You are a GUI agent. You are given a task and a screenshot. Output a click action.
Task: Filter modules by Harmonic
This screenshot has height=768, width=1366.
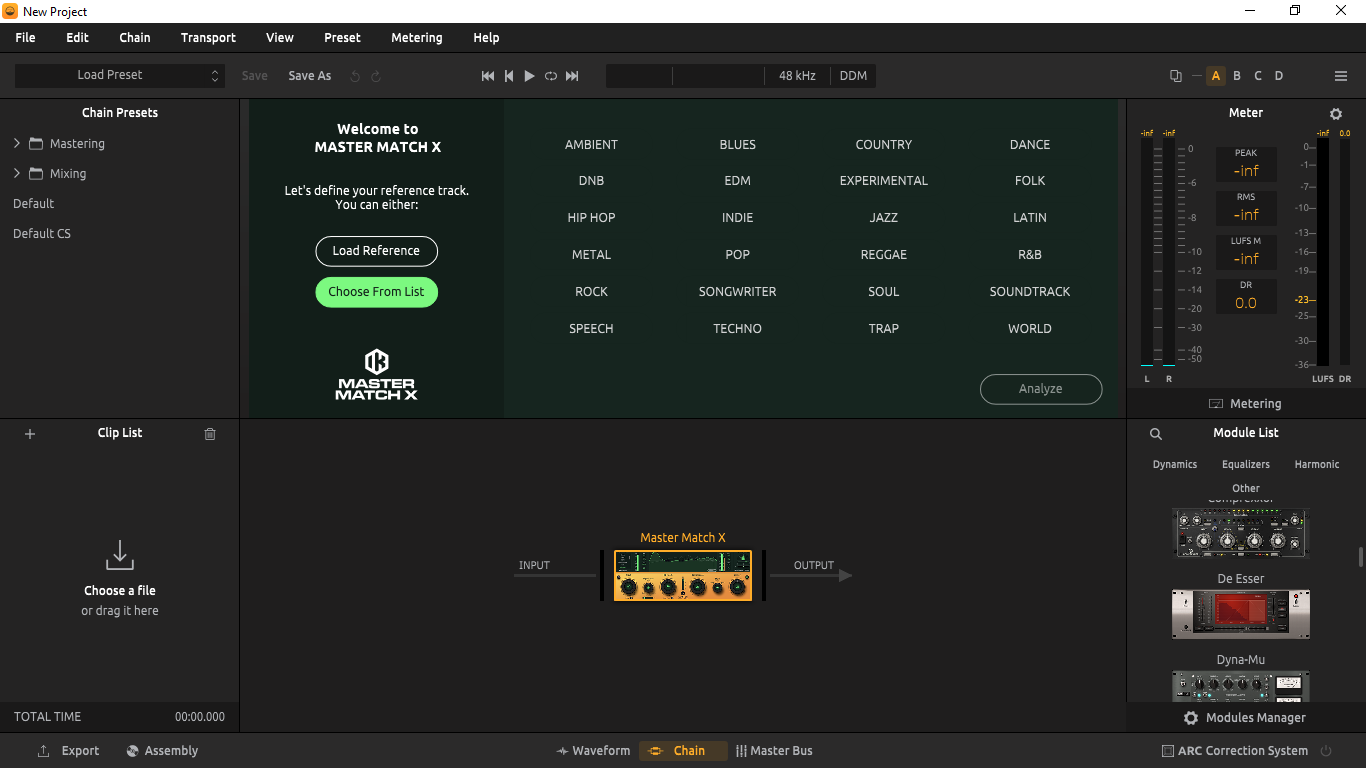tap(1317, 465)
